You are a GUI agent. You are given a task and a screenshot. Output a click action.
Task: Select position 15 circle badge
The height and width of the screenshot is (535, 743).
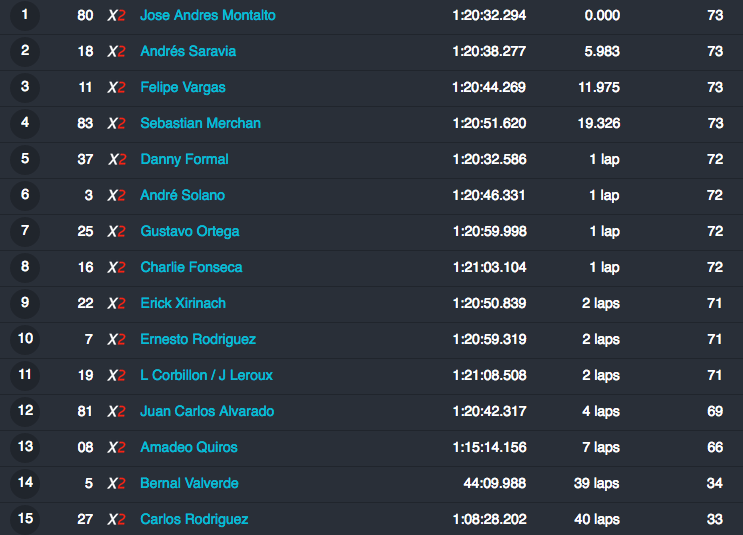(25, 519)
